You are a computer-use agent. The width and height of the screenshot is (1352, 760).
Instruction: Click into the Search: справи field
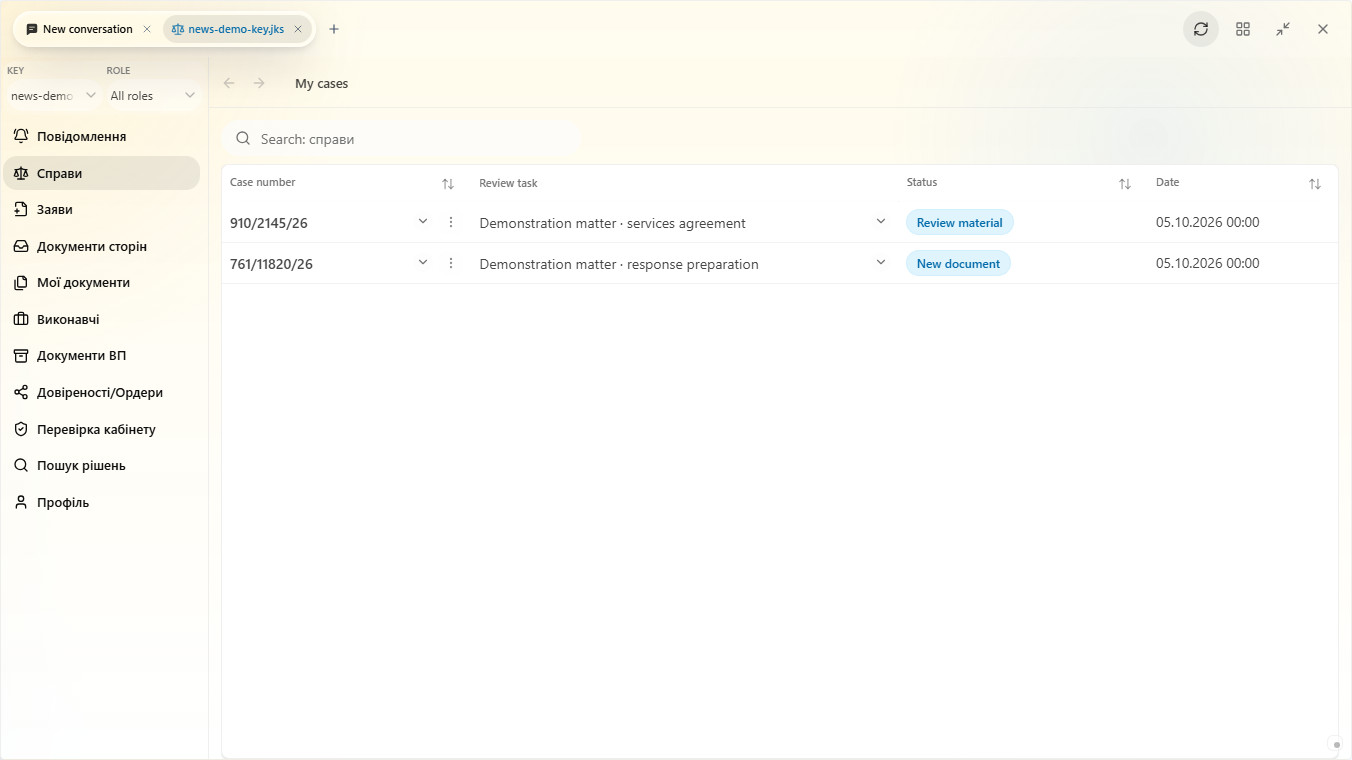[401, 139]
